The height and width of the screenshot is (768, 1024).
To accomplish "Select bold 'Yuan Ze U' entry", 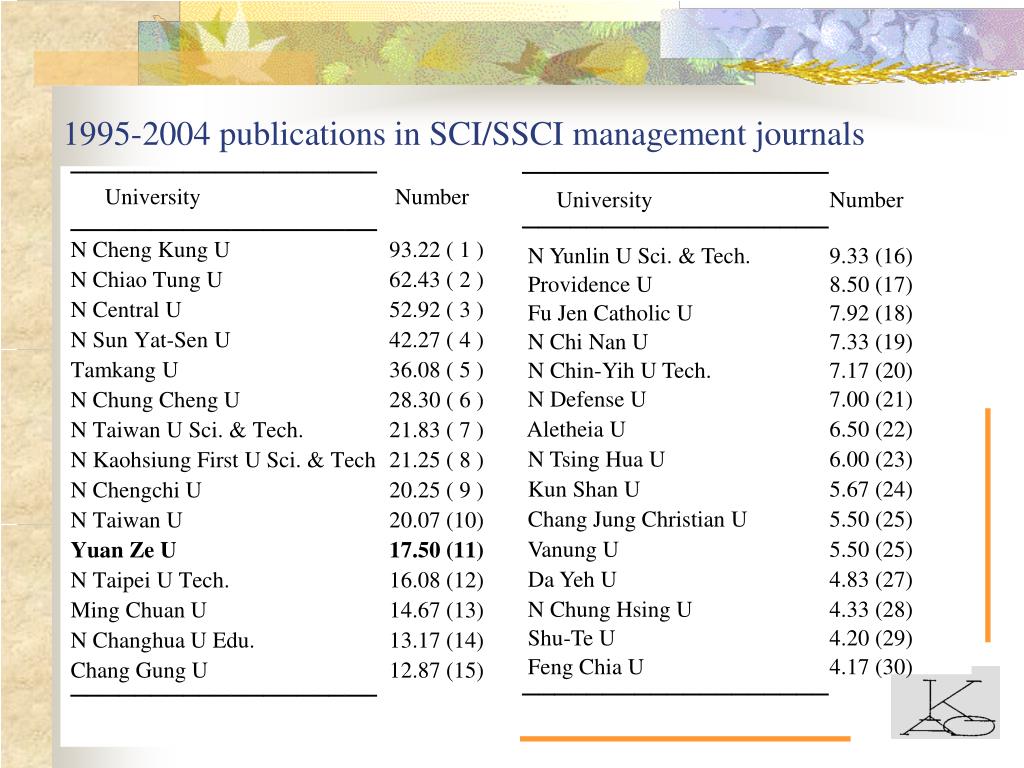I will click(x=123, y=551).
